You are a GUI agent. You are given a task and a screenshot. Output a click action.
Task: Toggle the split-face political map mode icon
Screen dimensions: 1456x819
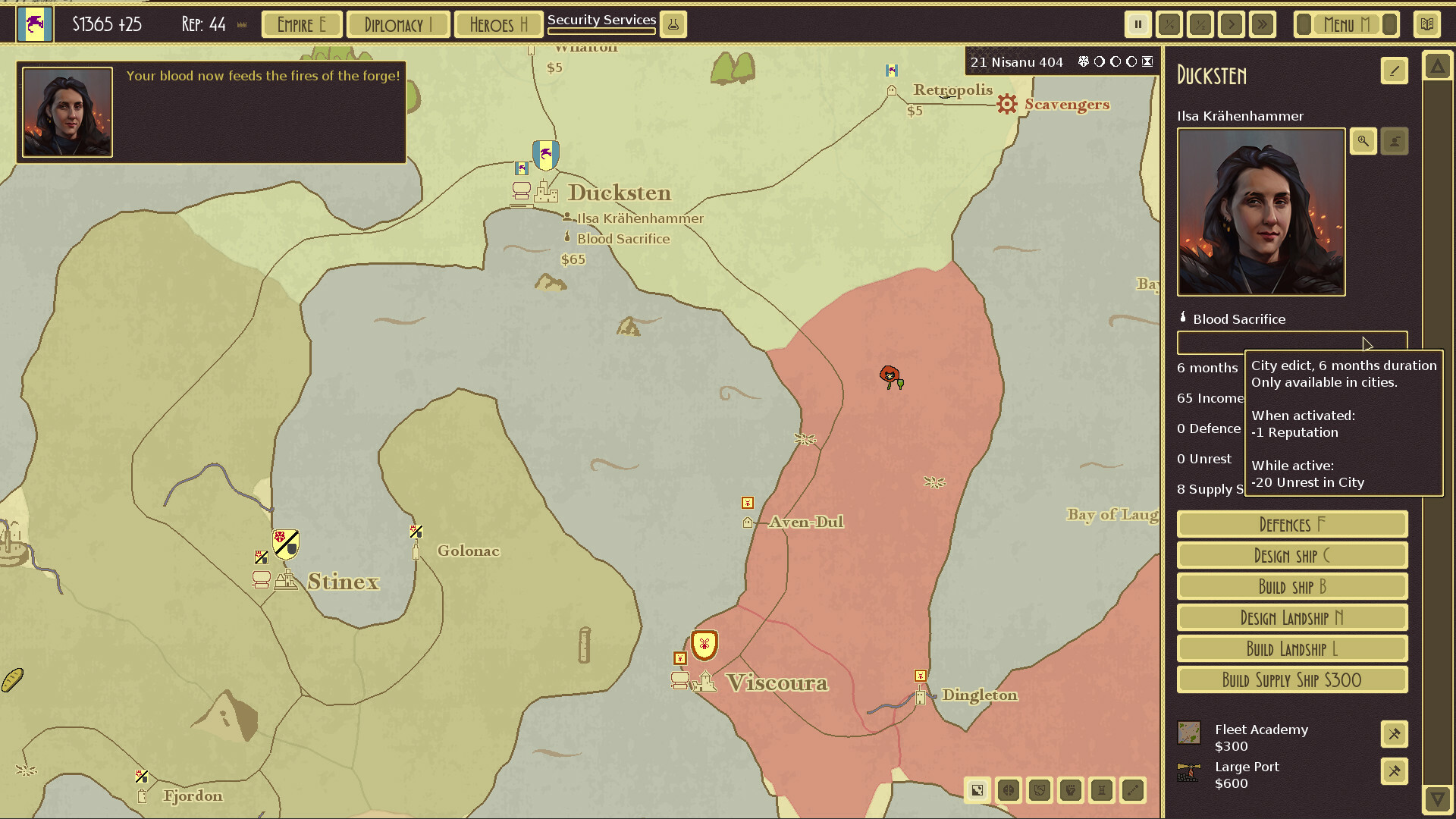[x=1009, y=790]
